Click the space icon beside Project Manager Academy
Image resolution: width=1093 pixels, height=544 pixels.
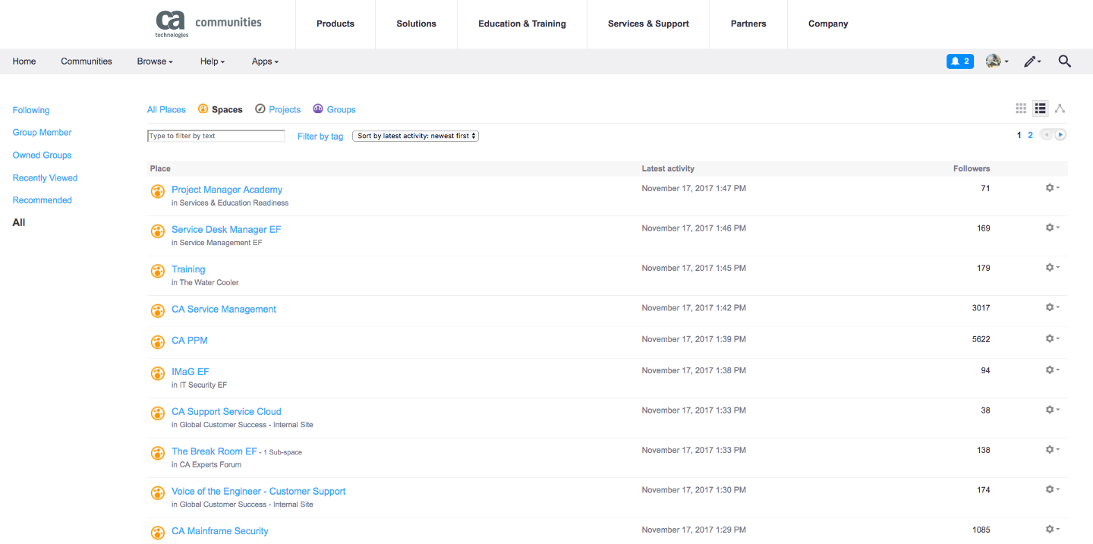tap(158, 191)
